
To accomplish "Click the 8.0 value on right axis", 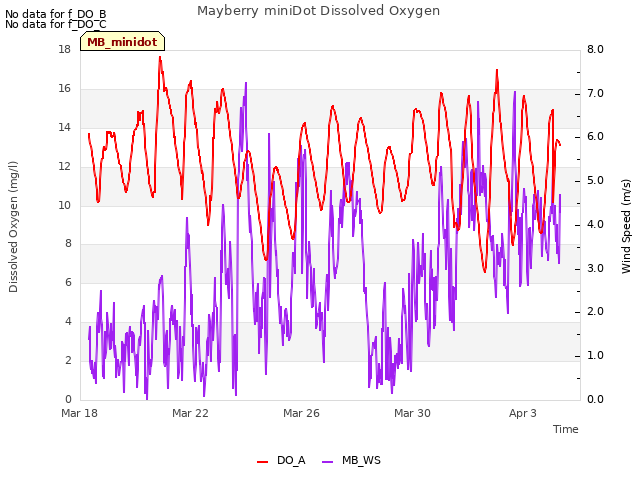I will pos(595,49).
